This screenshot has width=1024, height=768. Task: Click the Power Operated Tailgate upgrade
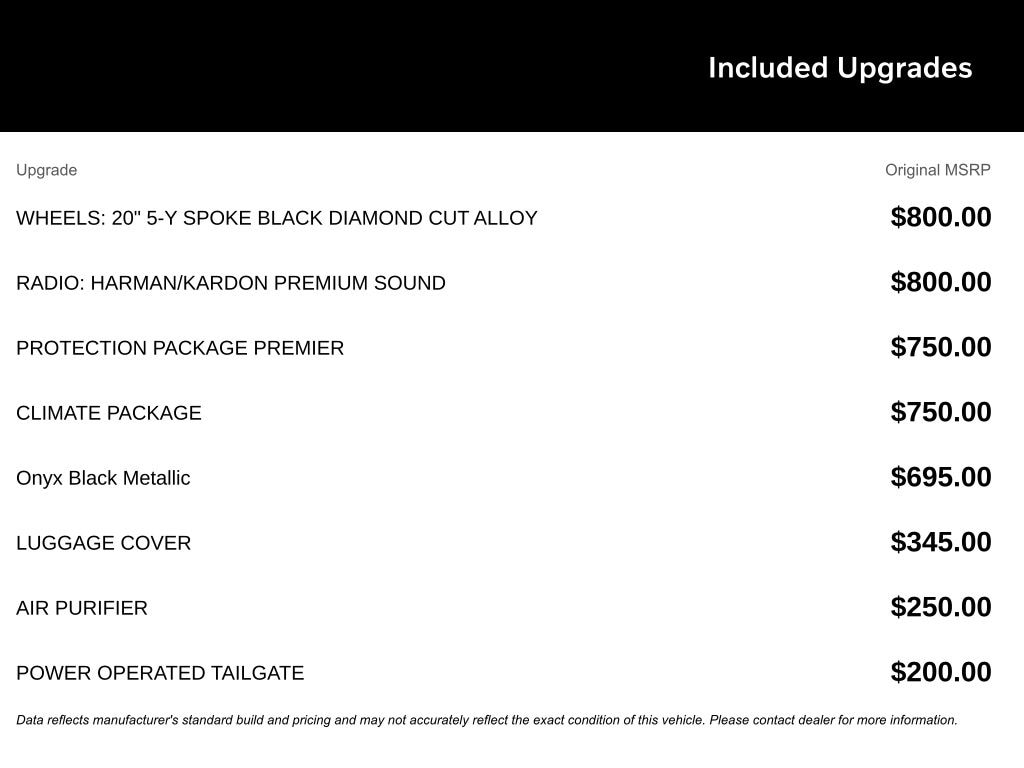pos(160,673)
